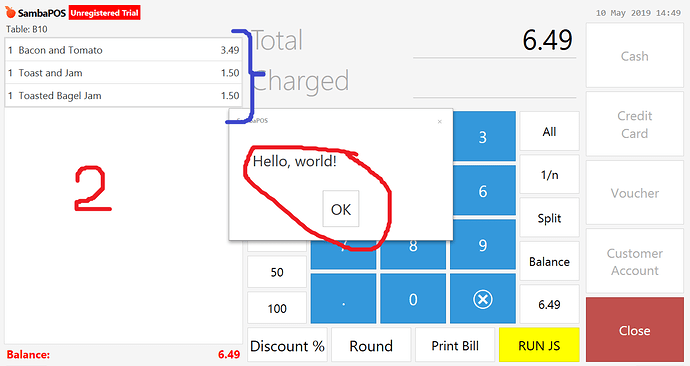Viewport: 690px width, 366px height.
Task: Open the Discount % option
Action: 287,345
